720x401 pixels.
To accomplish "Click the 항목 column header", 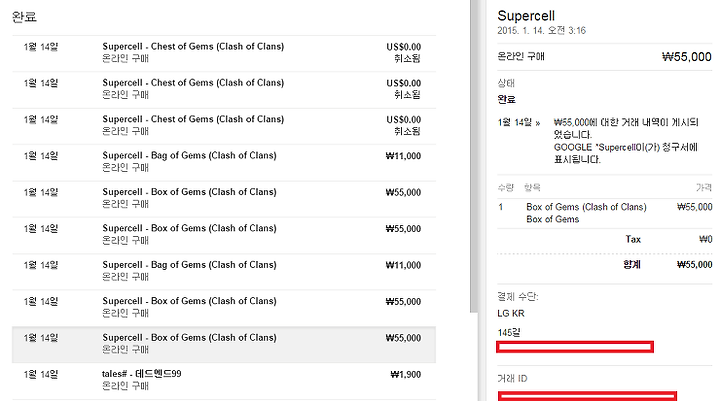I will click(x=532, y=187).
